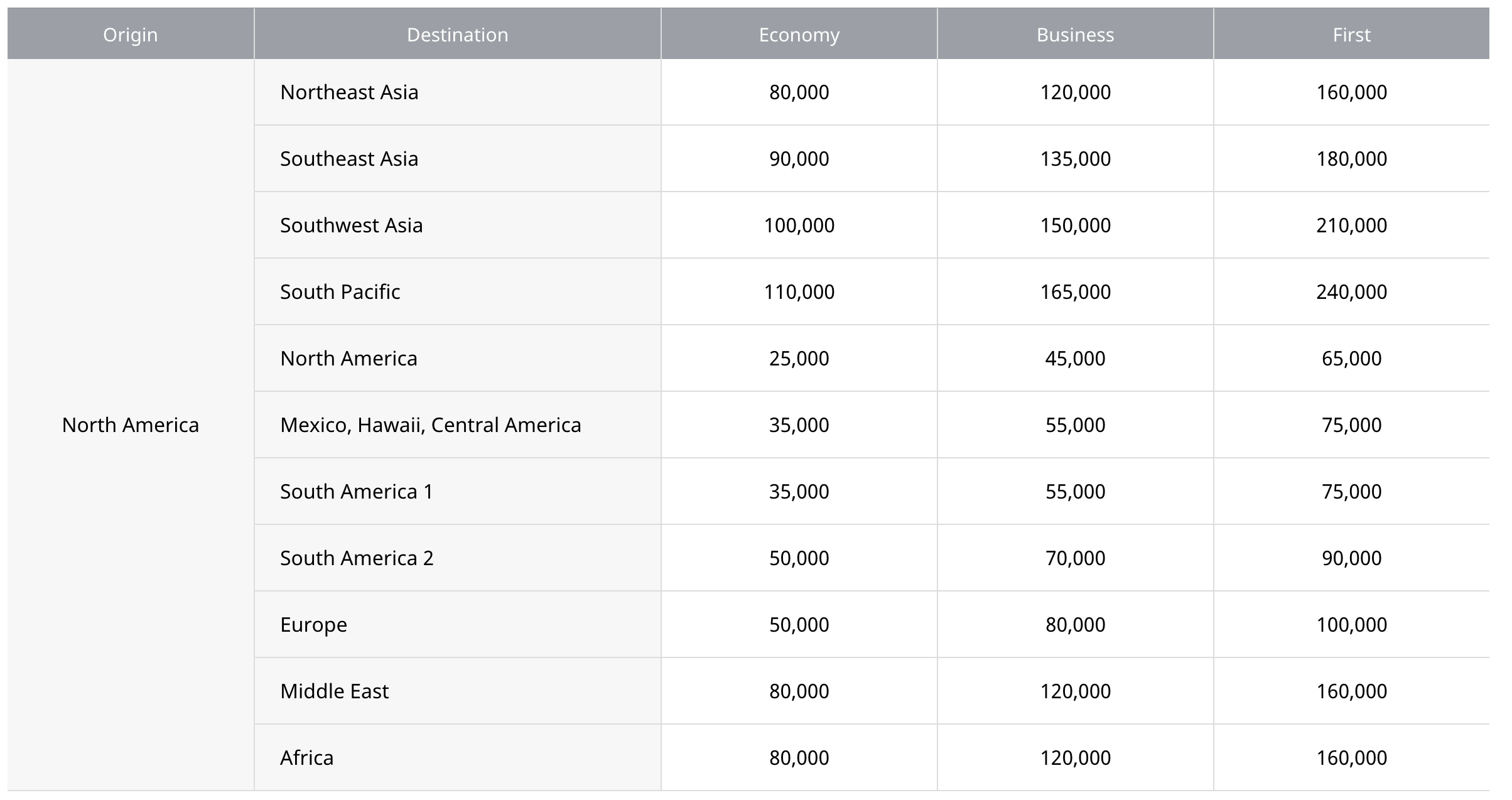
Task: Click the Europe destination cell
Action: [313, 625]
